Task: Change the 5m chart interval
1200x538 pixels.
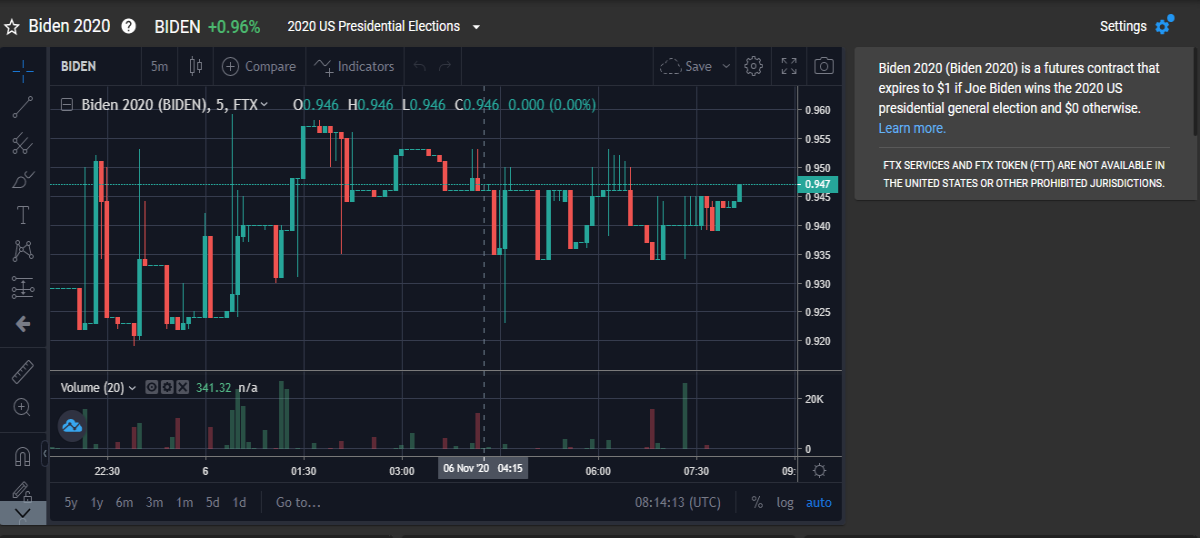Action: pyautogui.click(x=160, y=66)
